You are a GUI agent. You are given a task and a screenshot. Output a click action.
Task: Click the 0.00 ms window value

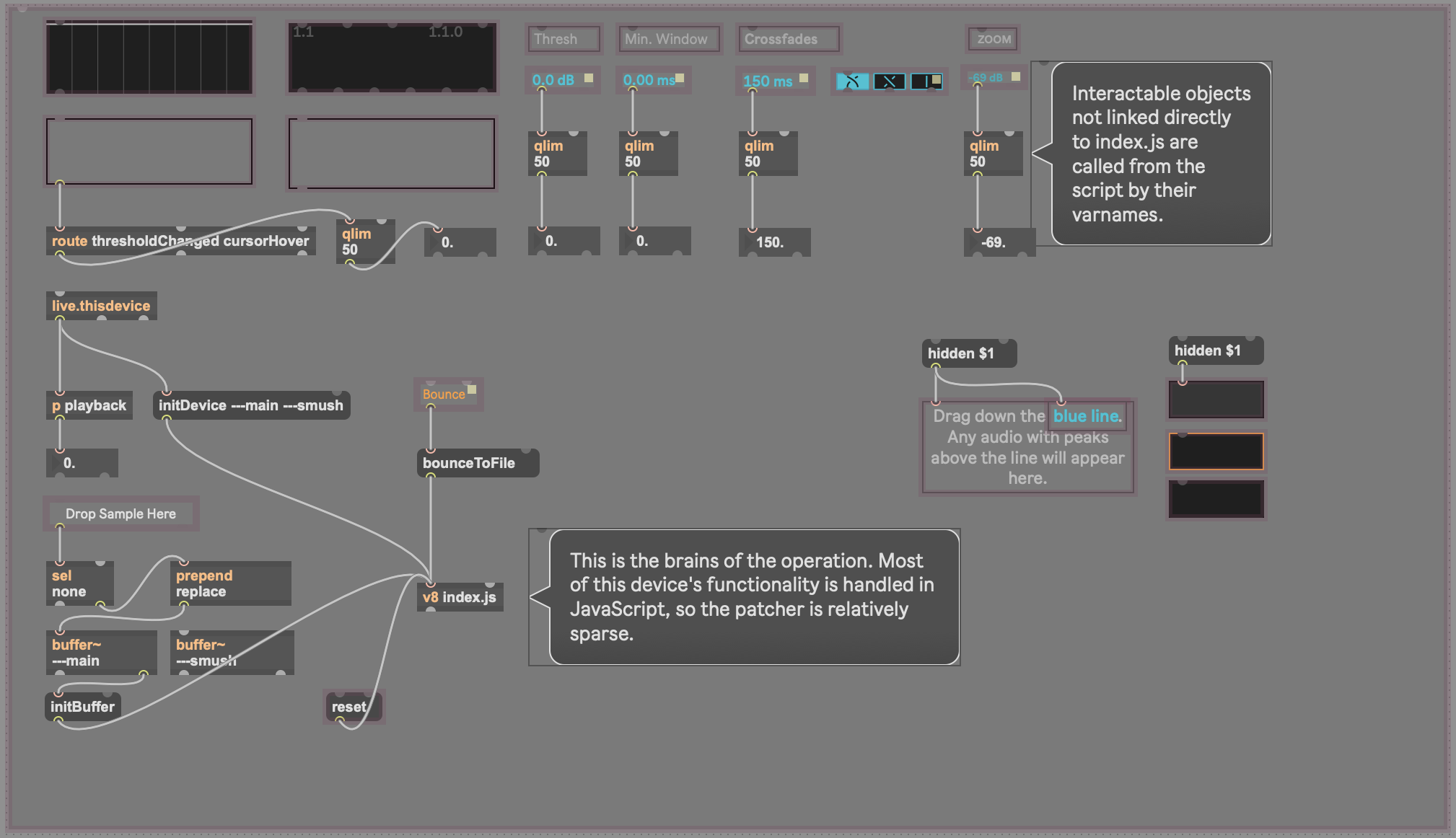click(648, 80)
